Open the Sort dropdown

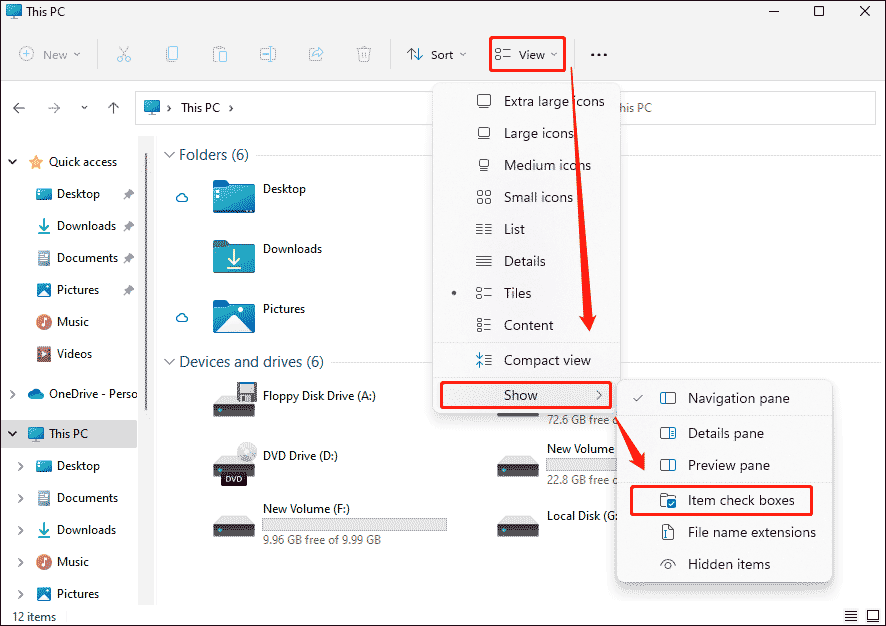pyautogui.click(x=437, y=54)
